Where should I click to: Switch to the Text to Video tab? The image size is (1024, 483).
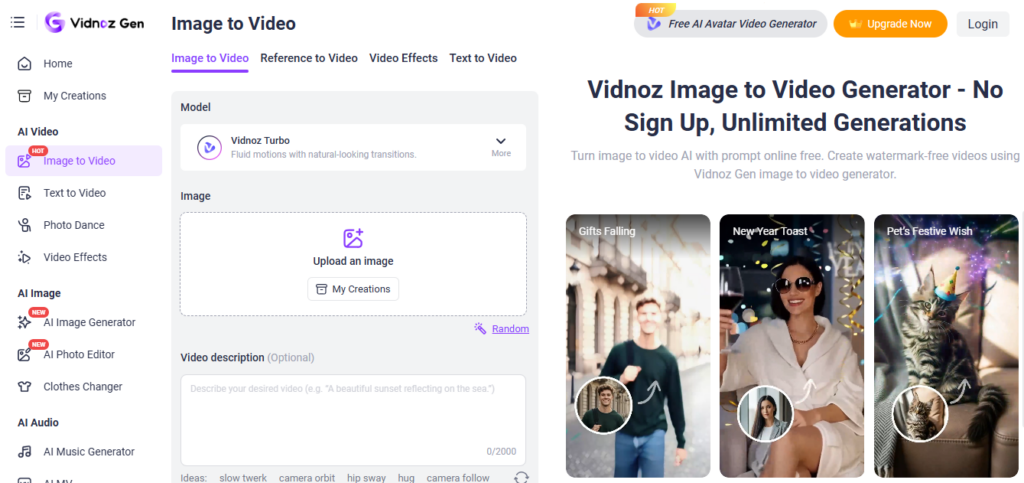[x=483, y=58]
